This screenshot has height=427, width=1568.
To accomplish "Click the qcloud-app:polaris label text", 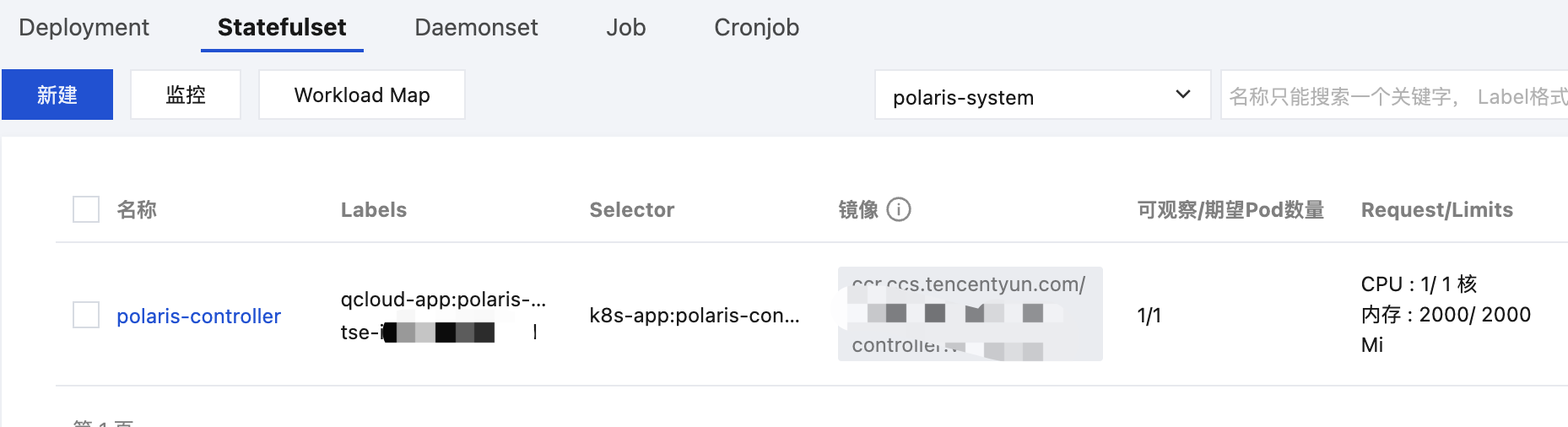I will pyautogui.click(x=443, y=300).
